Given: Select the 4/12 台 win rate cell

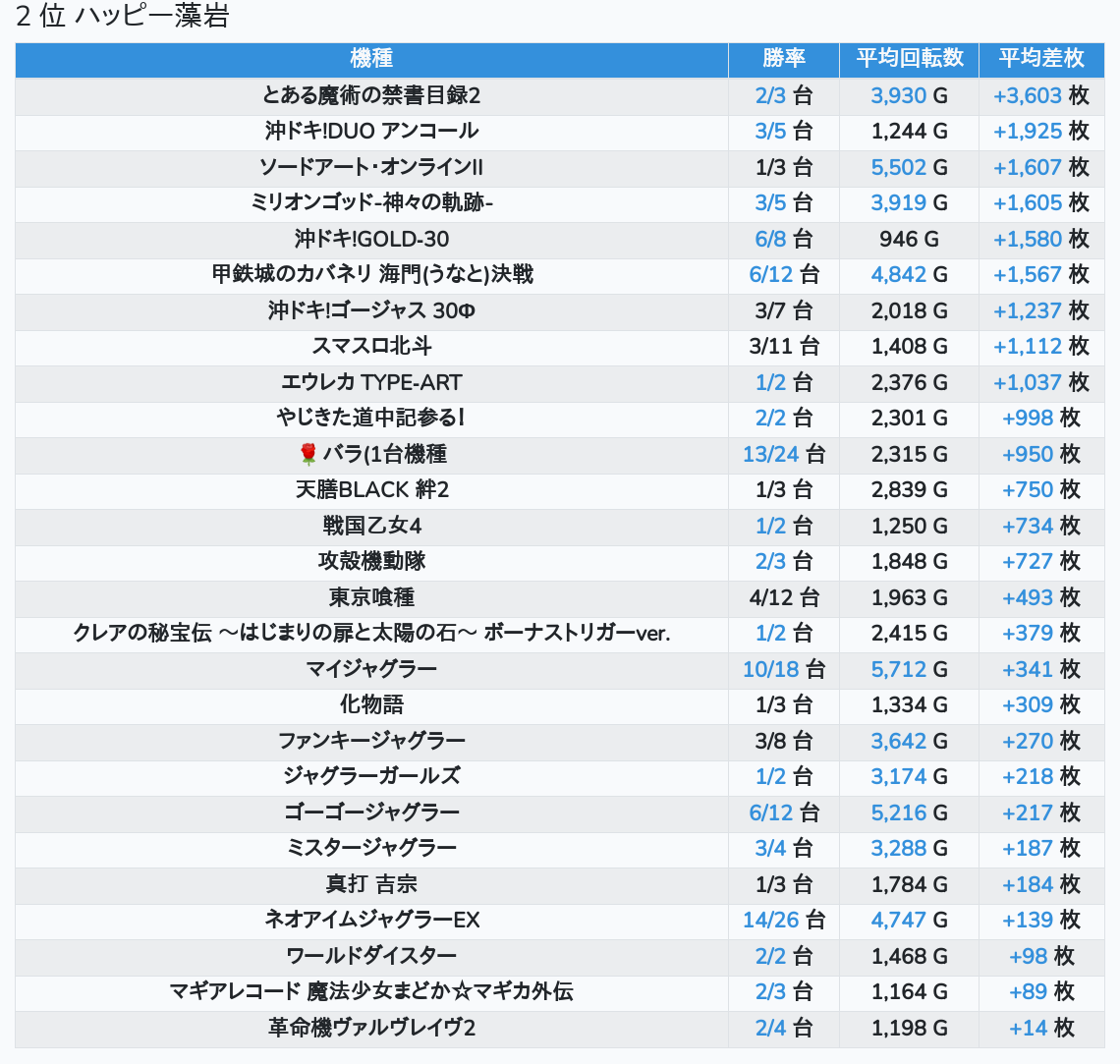Looking at the screenshot, I should [784, 597].
